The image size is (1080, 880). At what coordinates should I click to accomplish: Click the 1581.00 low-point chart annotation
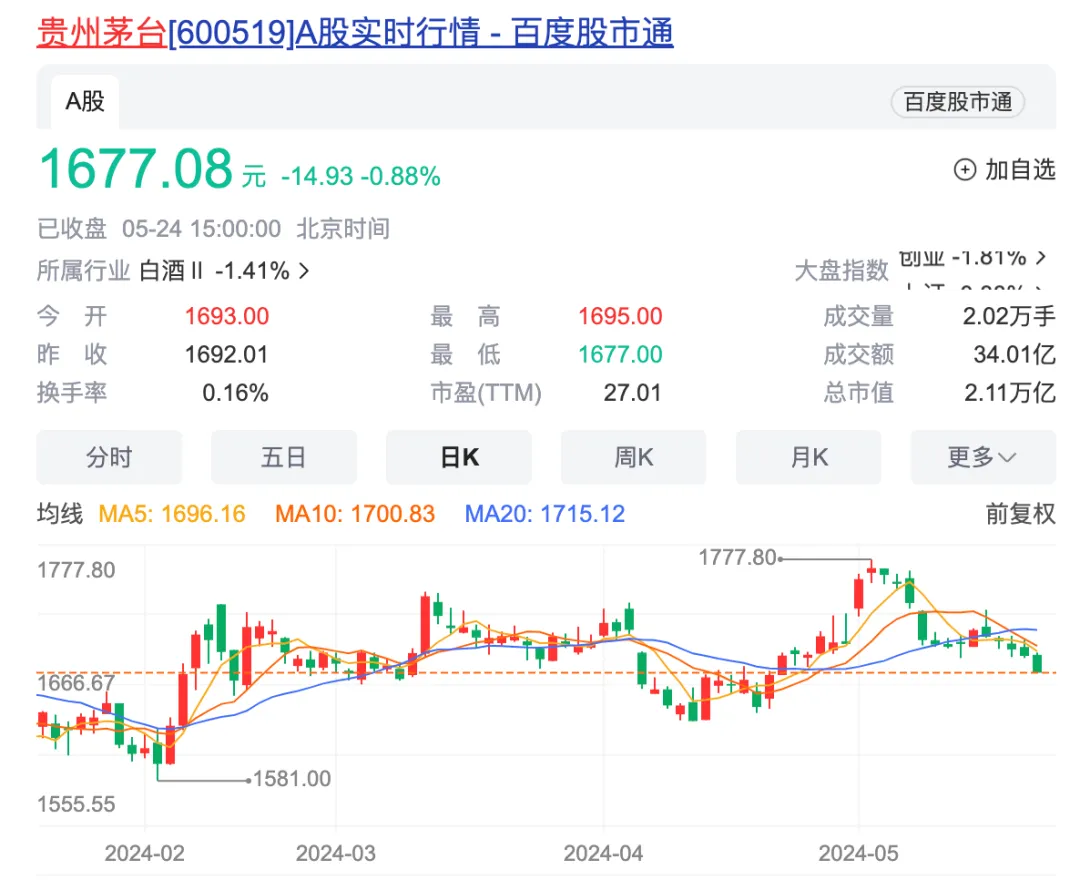(x=292, y=779)
